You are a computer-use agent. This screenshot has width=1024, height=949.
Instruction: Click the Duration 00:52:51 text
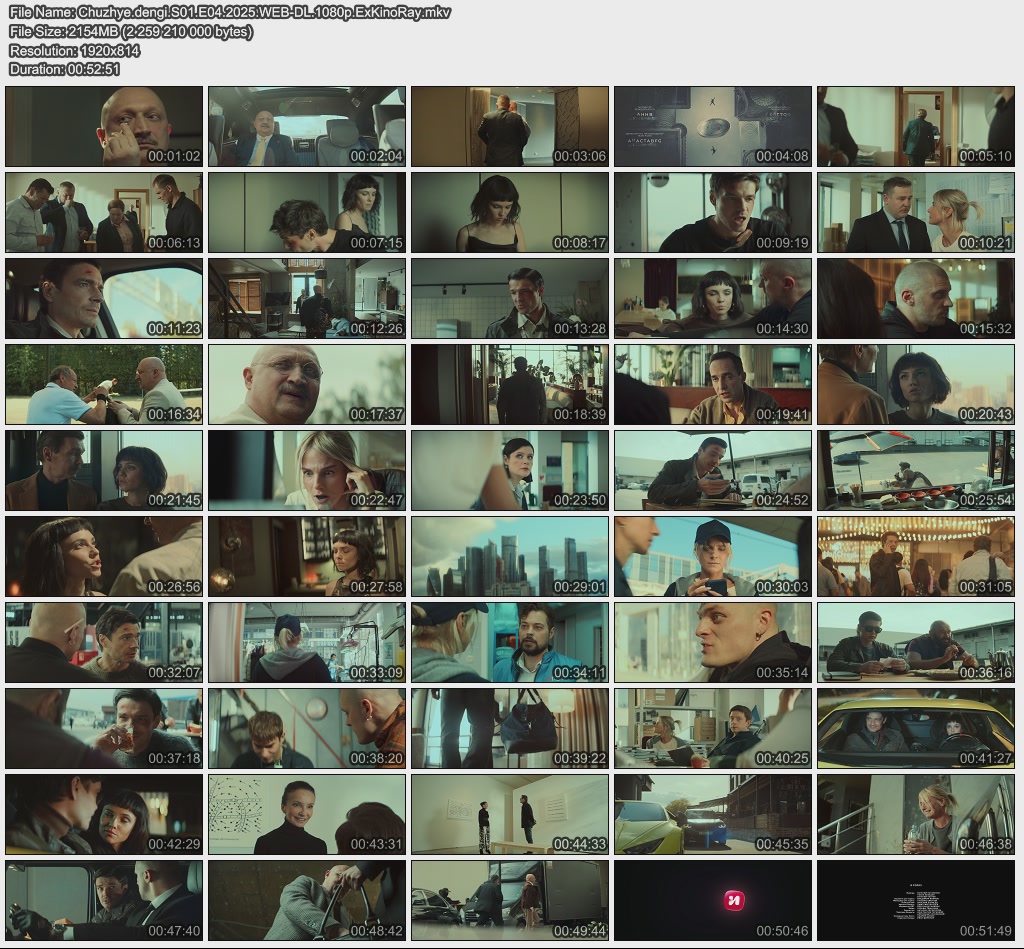coord(65,69)
